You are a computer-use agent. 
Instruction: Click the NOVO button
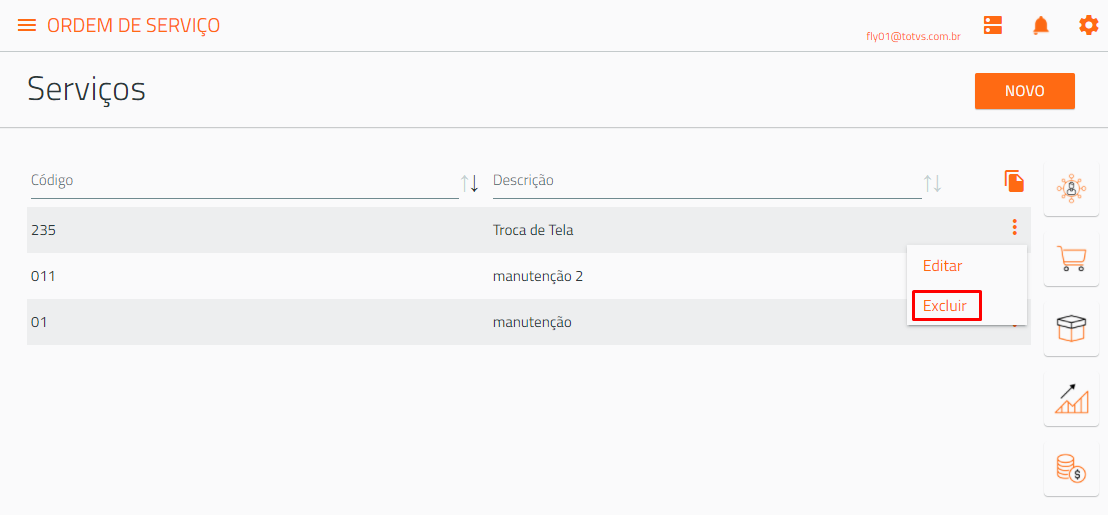(1025, 91)
